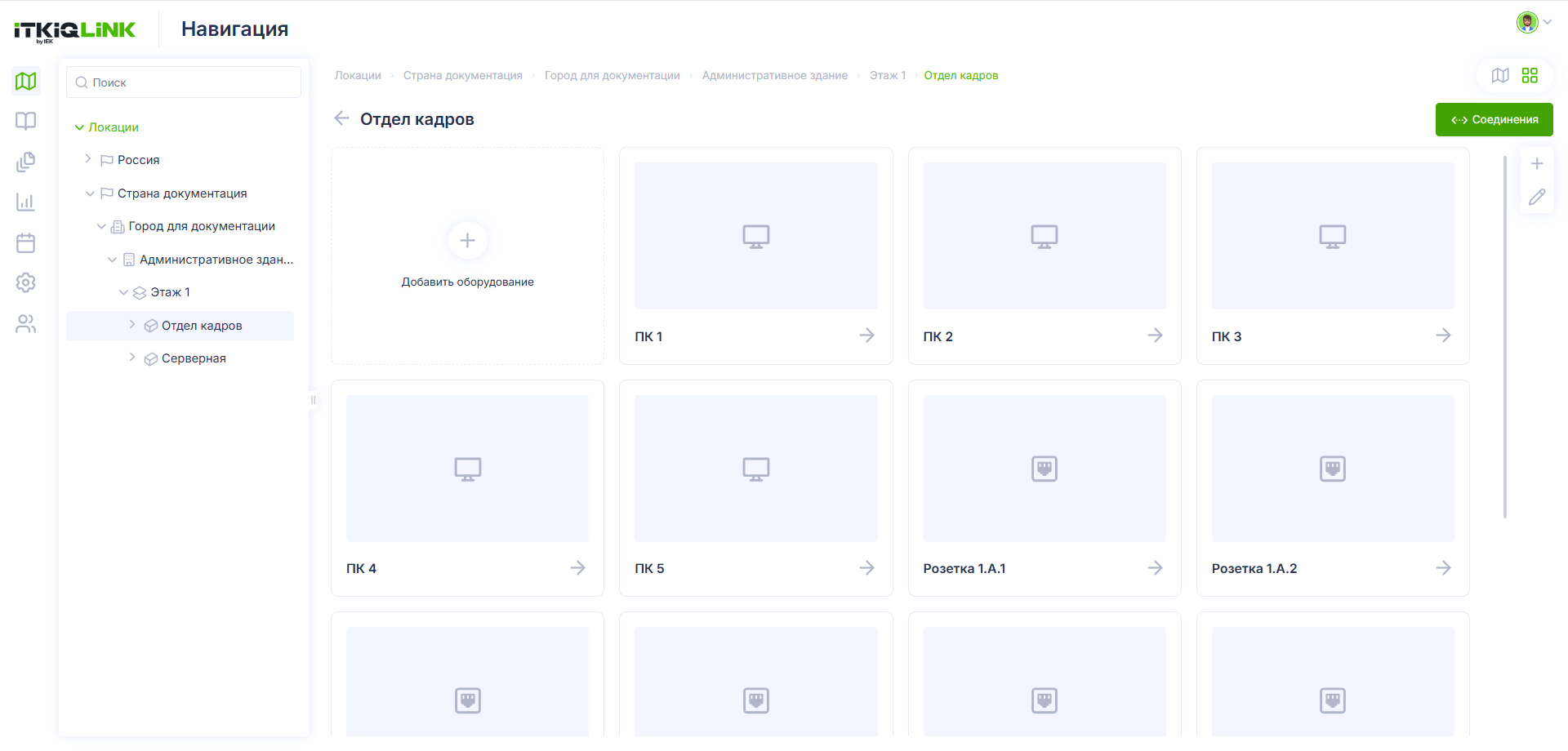Image resolution: width=1568 pixels, height=751 pixels.
Task: Open ПК 2 using its arrow
Action: (x=1155, y=336)
